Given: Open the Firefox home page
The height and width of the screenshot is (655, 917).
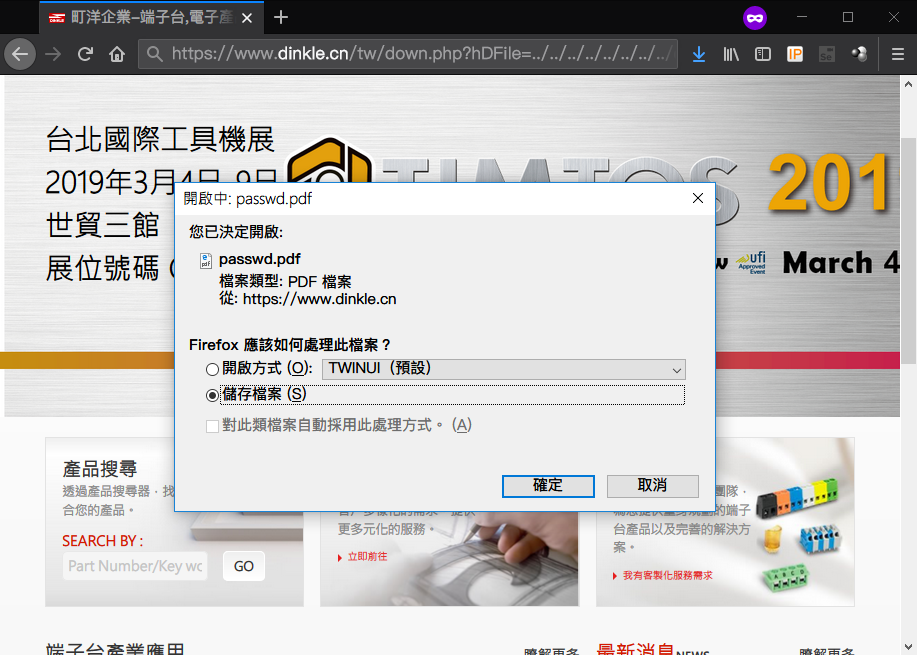Looking at the screenshot, I should [117, 54].
